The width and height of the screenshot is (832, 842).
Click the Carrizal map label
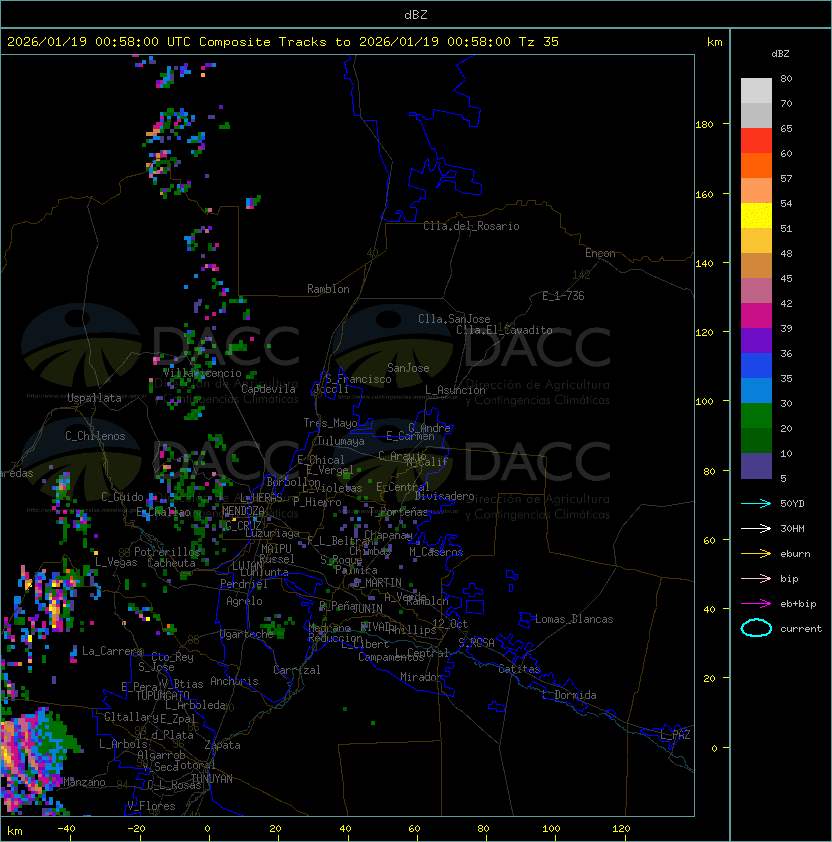point(296,670)
